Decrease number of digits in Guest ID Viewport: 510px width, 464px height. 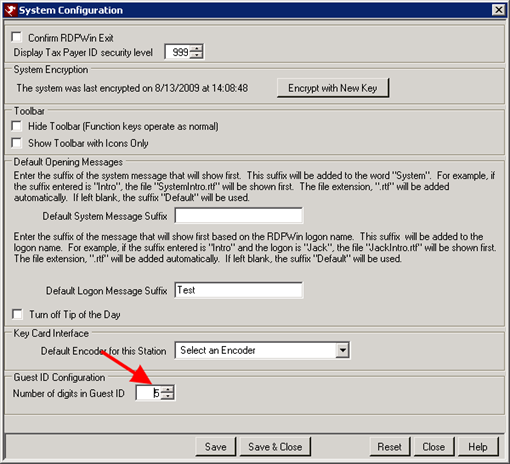point(167,396)
